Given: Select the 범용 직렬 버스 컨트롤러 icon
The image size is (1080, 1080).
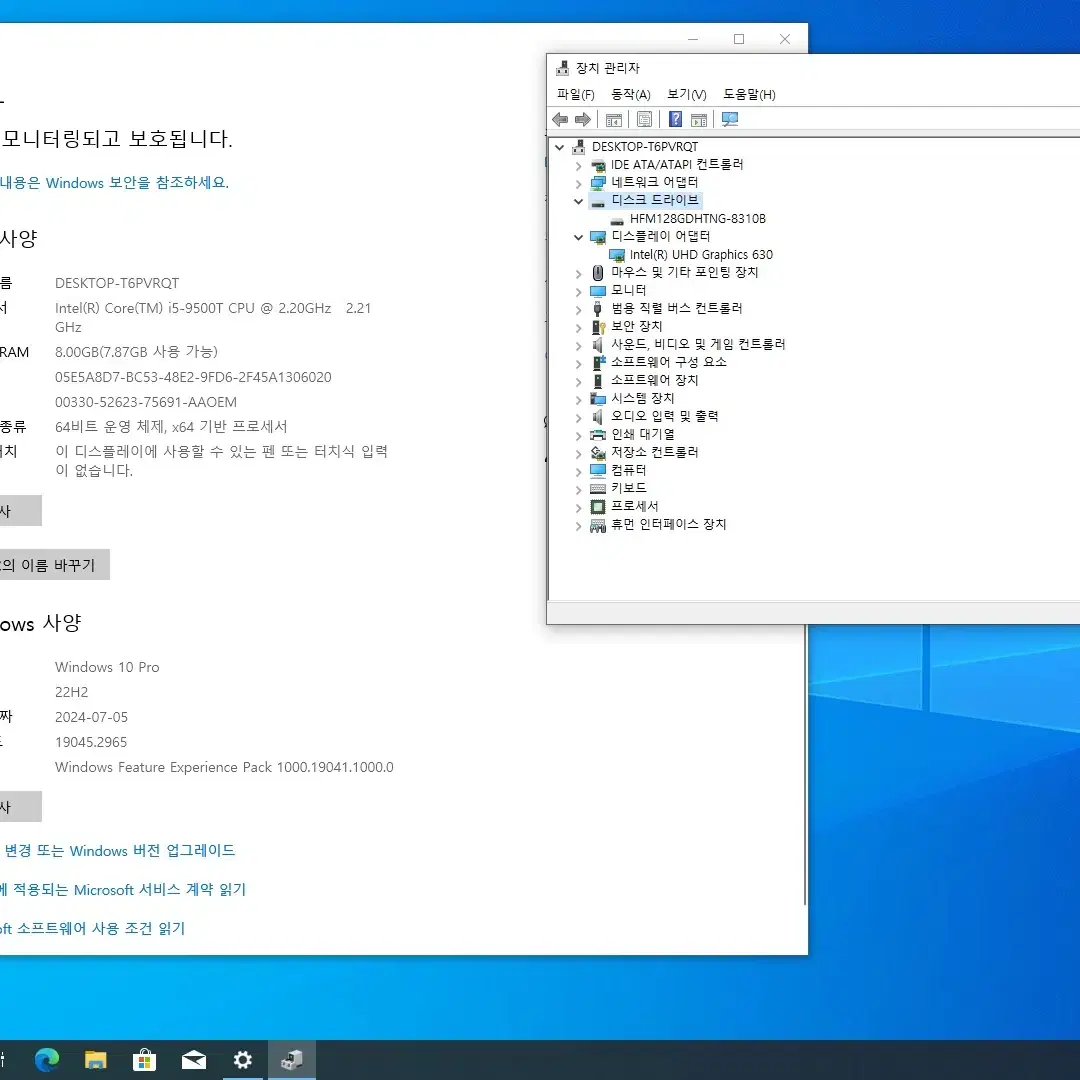Looking at the screenshot, I should point(598,309).
